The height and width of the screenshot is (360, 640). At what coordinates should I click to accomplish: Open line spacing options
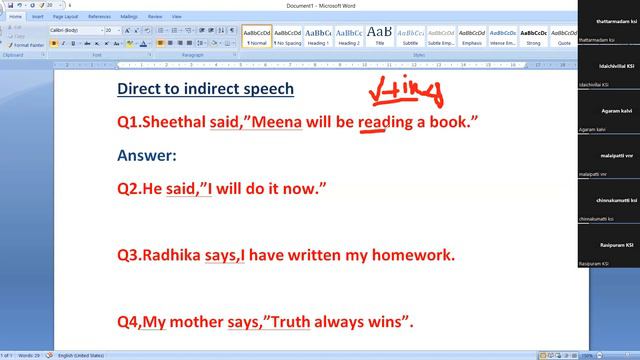click(200, 43)
